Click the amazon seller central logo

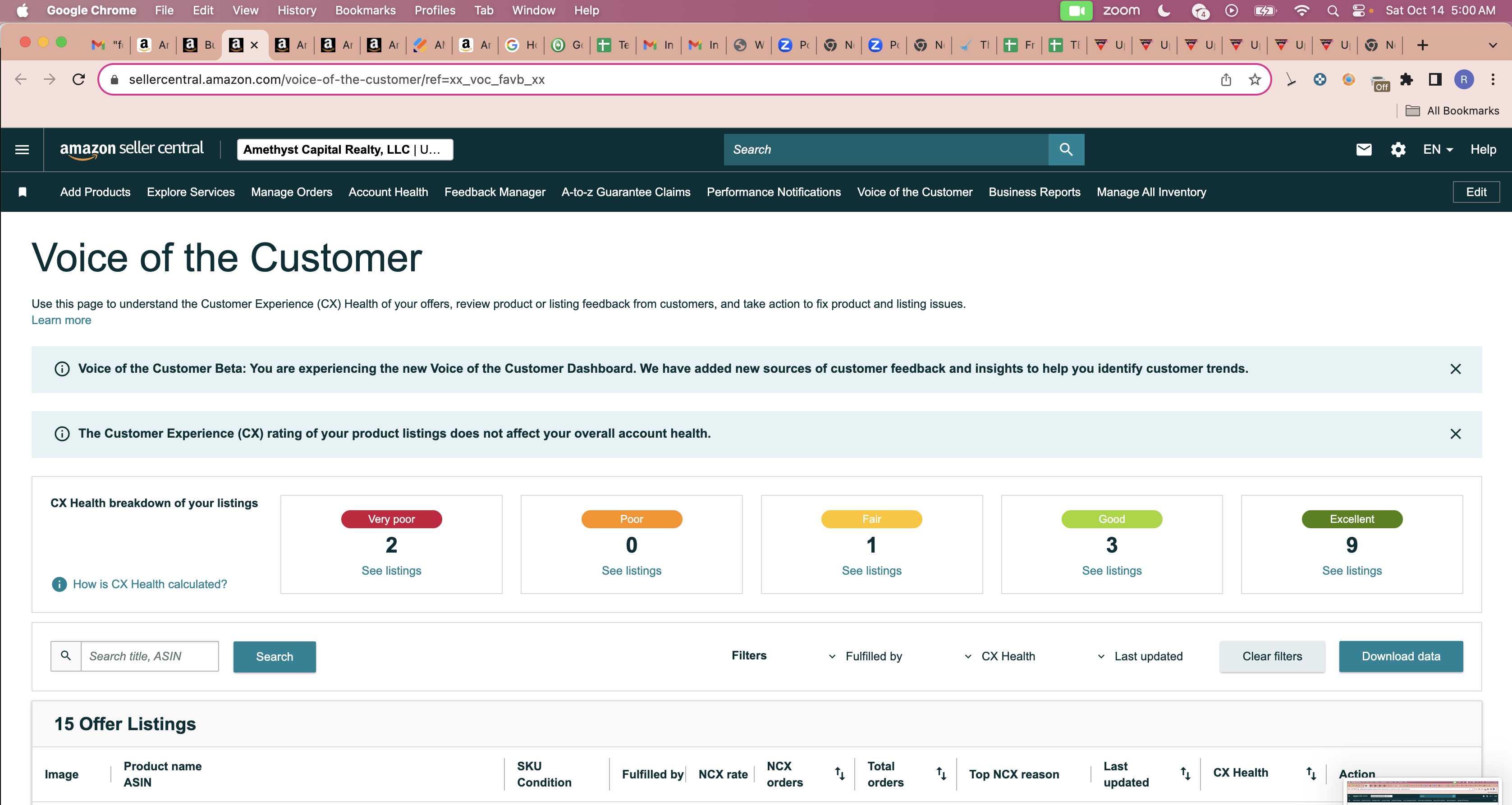(x=132, y=149)
